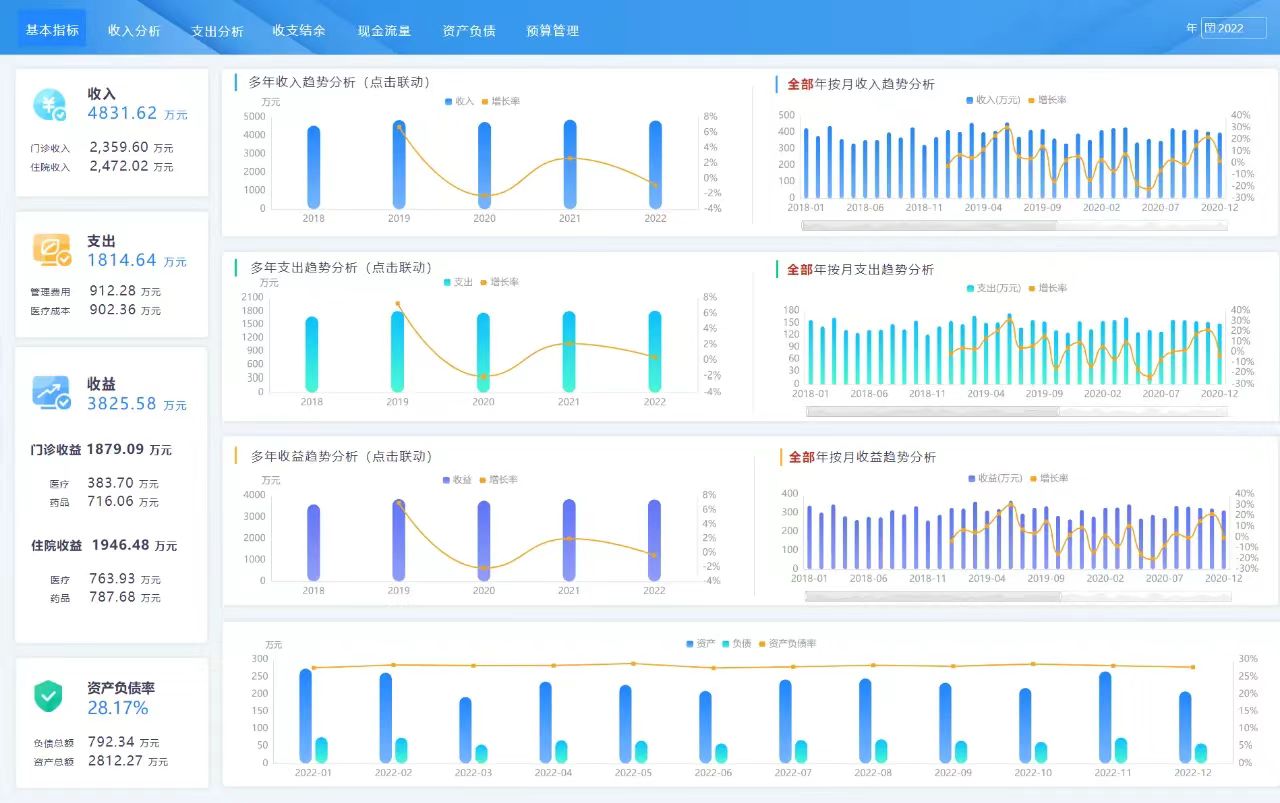Screen dimensions: 1280x803
Task: Click the 住院收入 value 2,472.02
Action: (119, 166)
